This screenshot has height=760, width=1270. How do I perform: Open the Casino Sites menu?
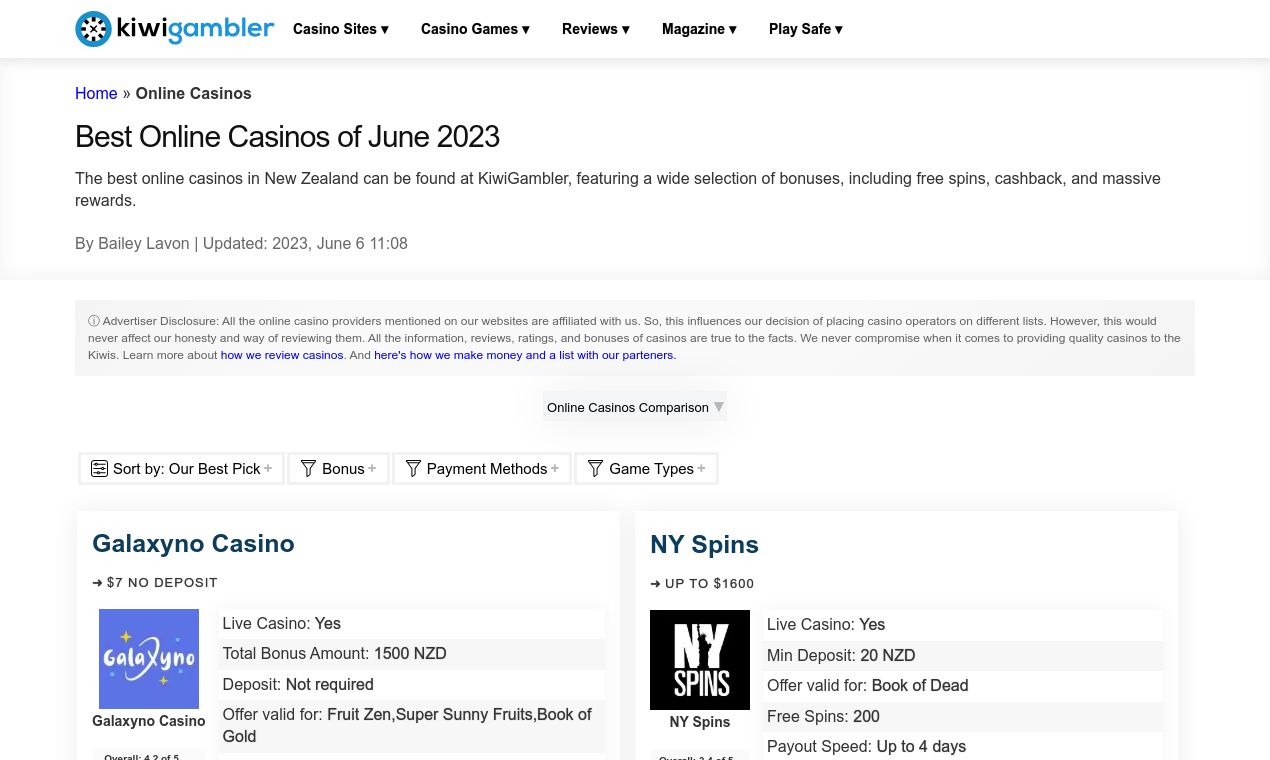(340, 29)
